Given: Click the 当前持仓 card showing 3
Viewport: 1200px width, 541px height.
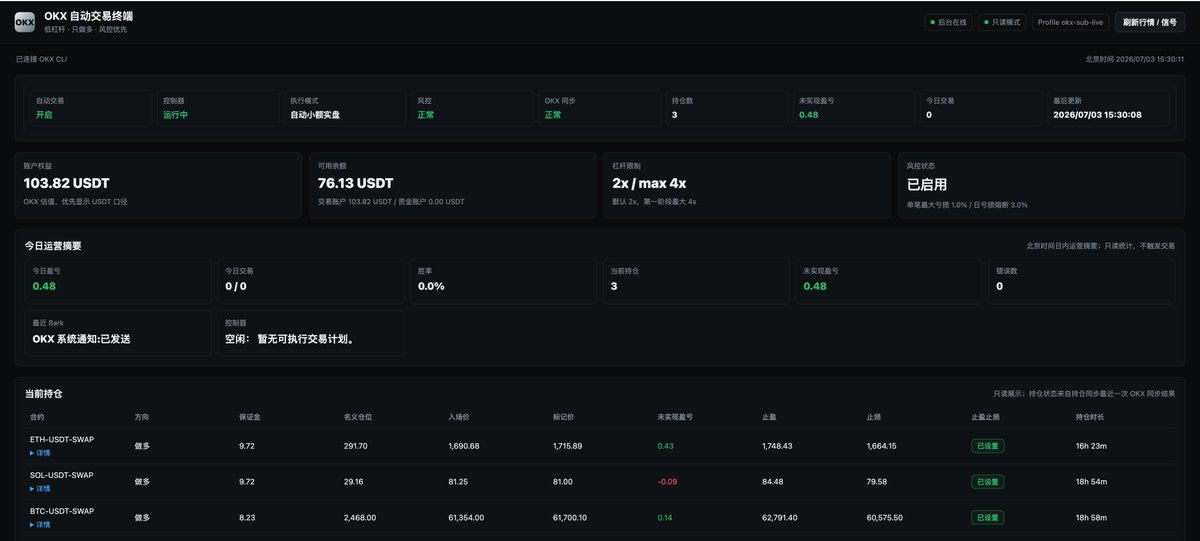Looking at the screenshot, I should tap(696, 280).
